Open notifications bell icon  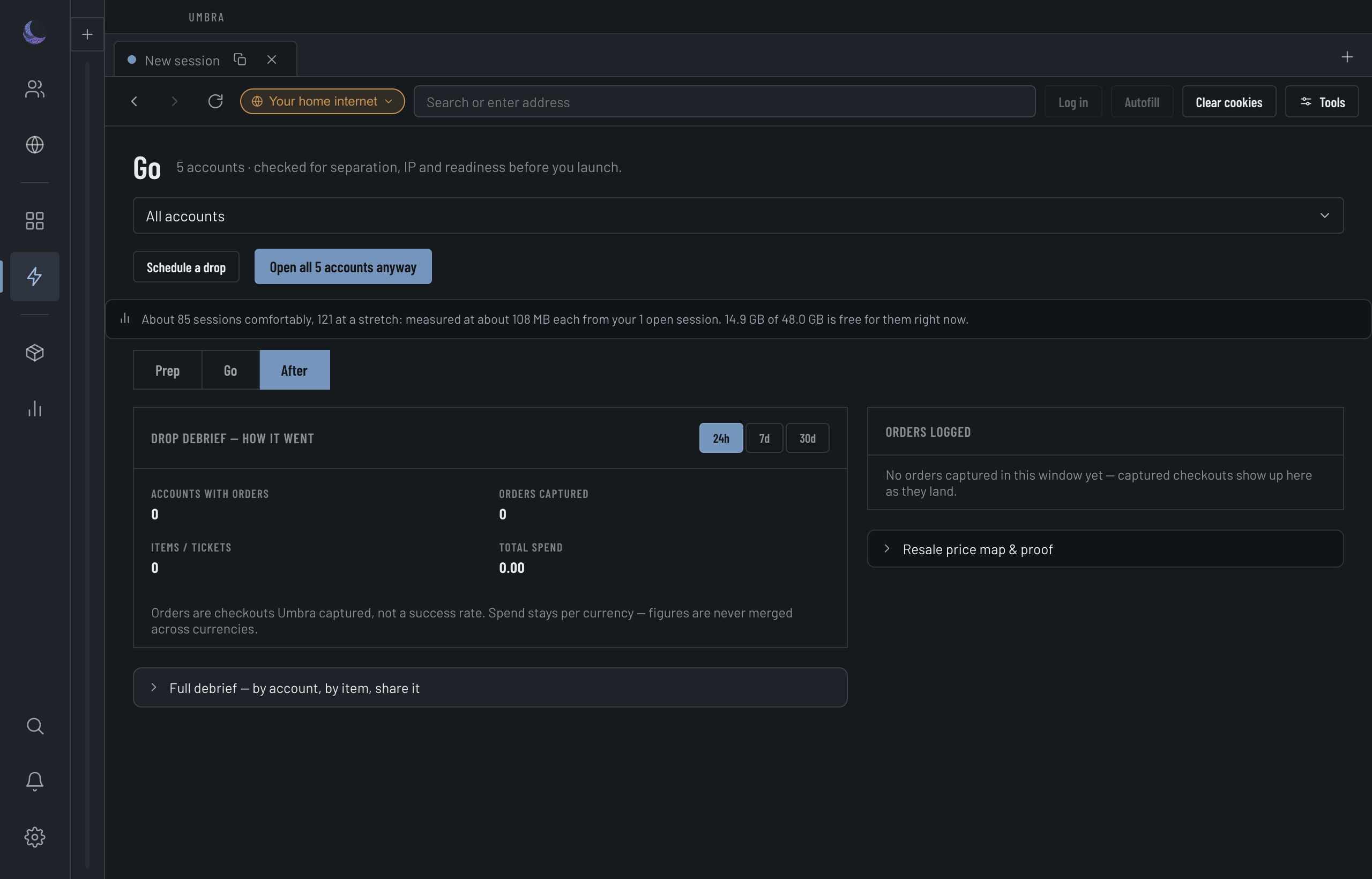[x=35, y=781]
